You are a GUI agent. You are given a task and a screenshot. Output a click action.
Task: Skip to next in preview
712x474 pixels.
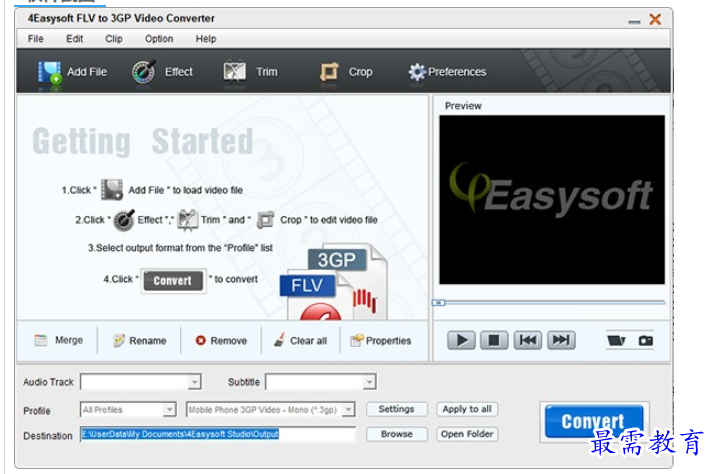(x=561, y=340)
